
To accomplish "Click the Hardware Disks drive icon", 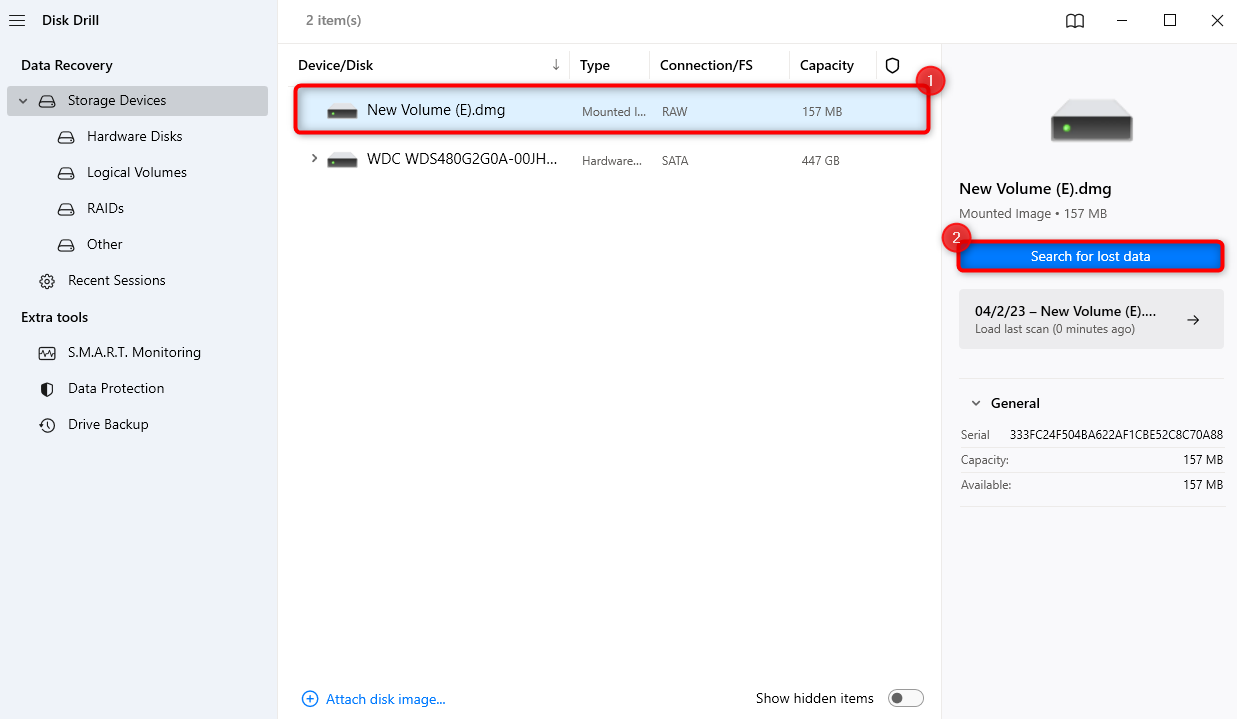I will coord(66,137).
